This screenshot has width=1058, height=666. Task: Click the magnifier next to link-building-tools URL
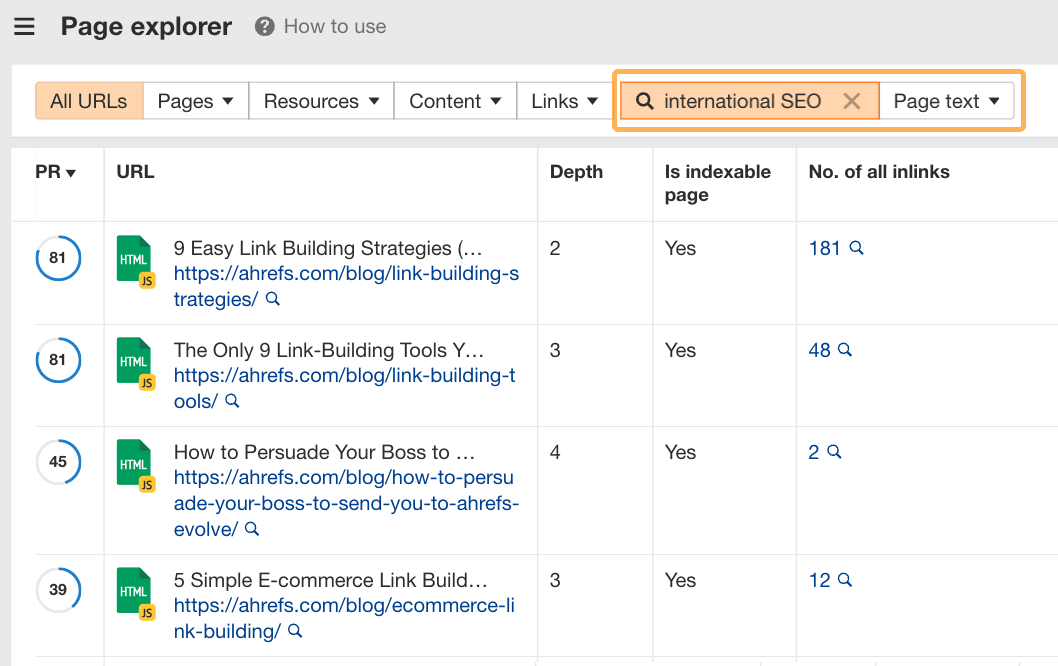[x=231, y=401]
